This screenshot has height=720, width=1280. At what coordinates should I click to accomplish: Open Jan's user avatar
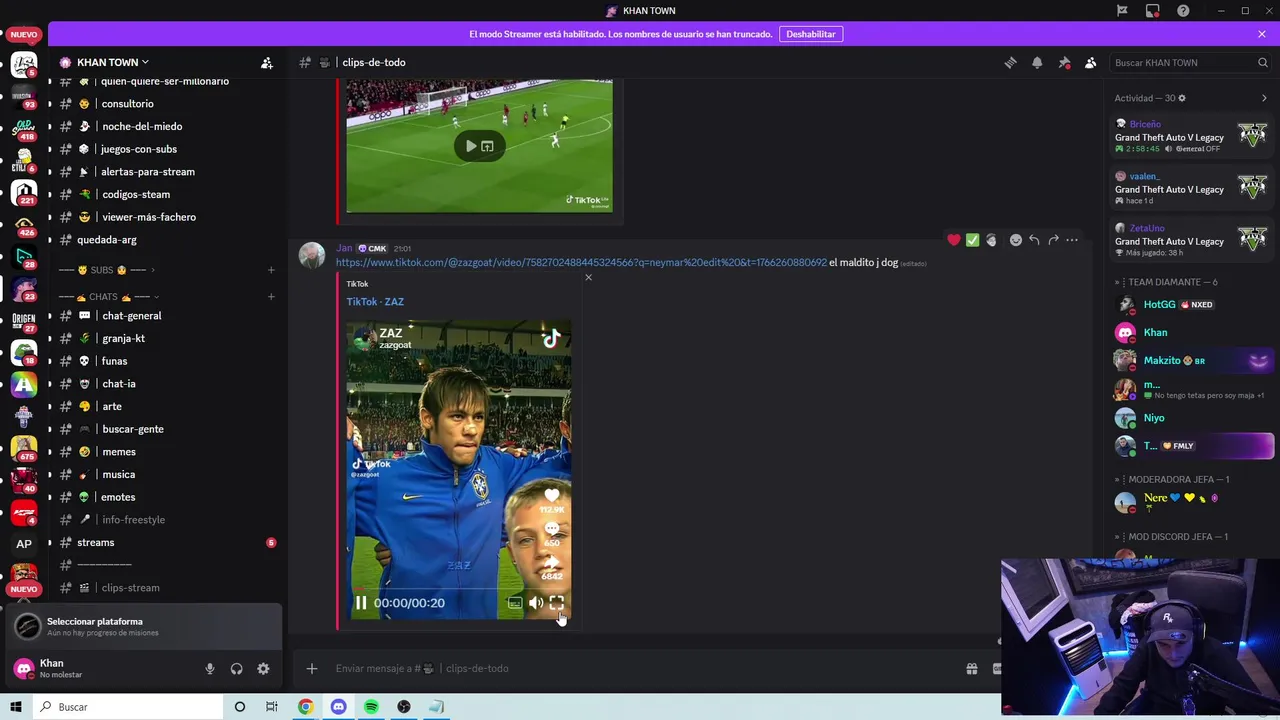(312, 256)
